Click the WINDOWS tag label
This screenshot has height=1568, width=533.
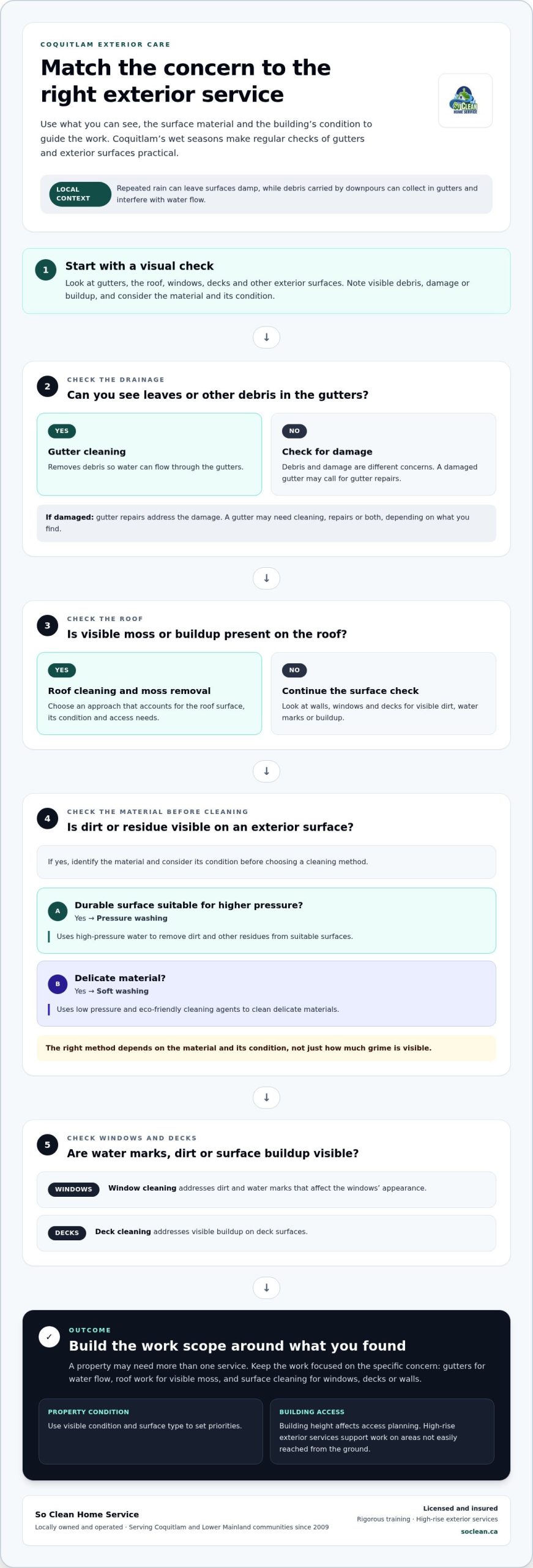[73, 1189]
